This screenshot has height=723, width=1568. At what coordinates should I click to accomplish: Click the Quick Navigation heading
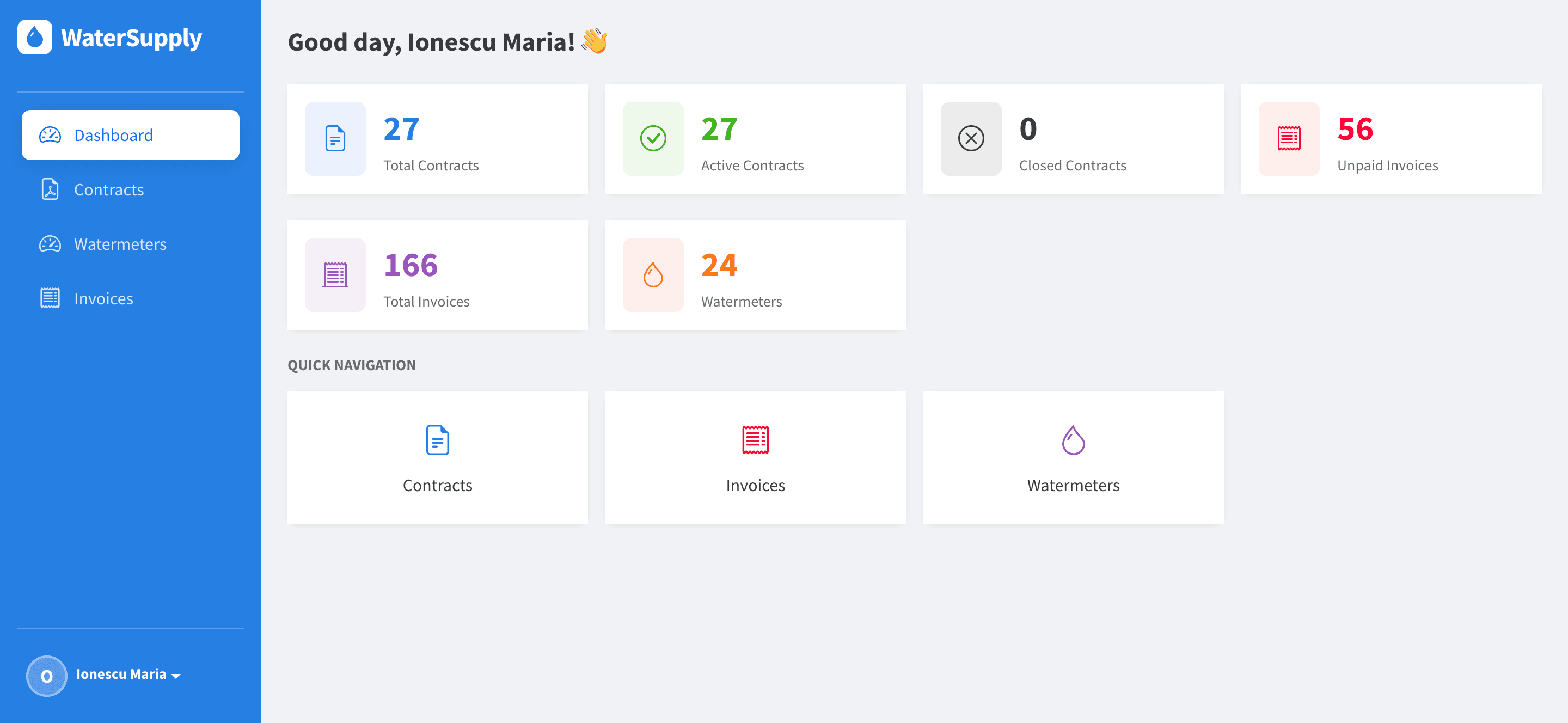point(352,365)
